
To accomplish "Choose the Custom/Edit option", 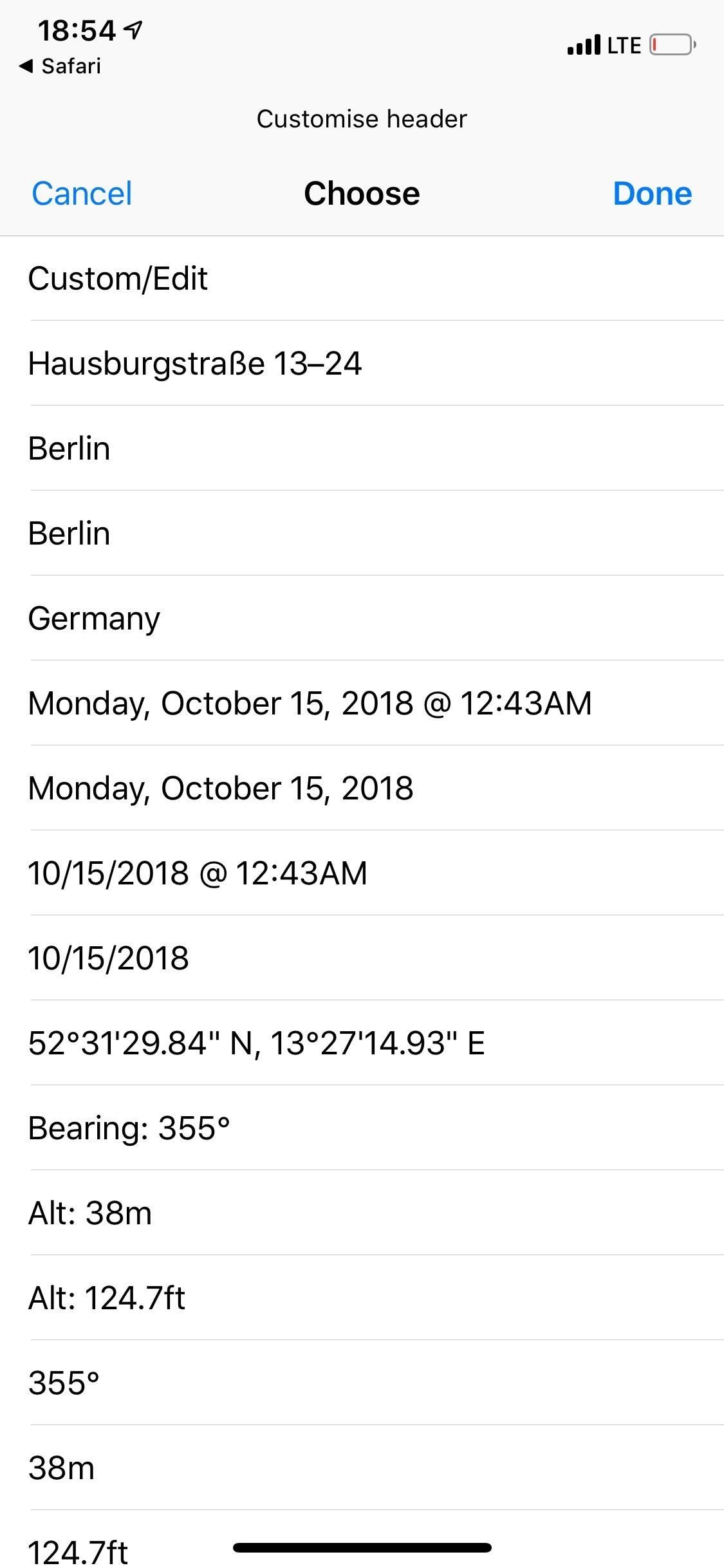I will tap(118, 279).
